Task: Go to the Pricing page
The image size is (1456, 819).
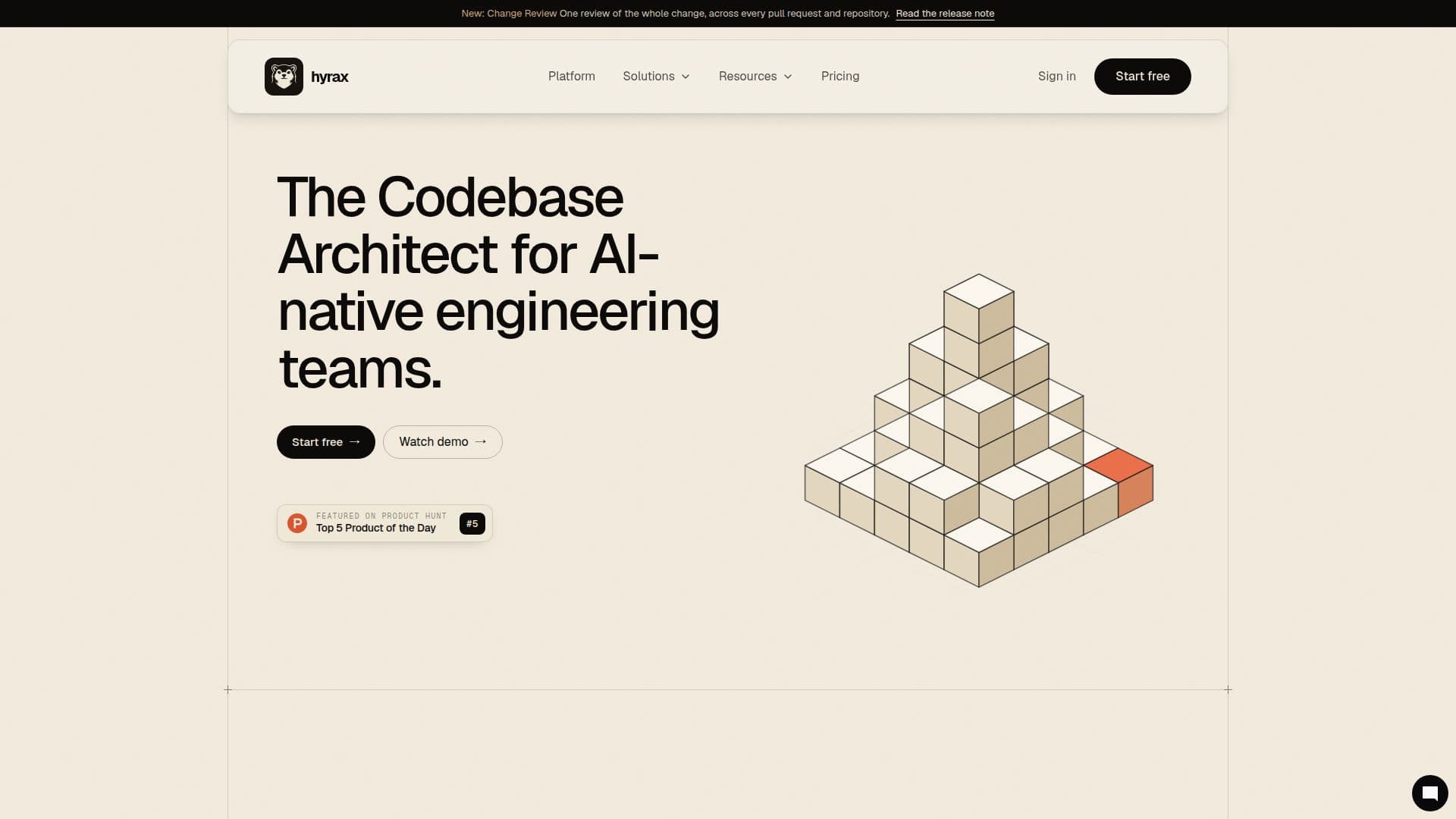Action: [x=840, y=77]
